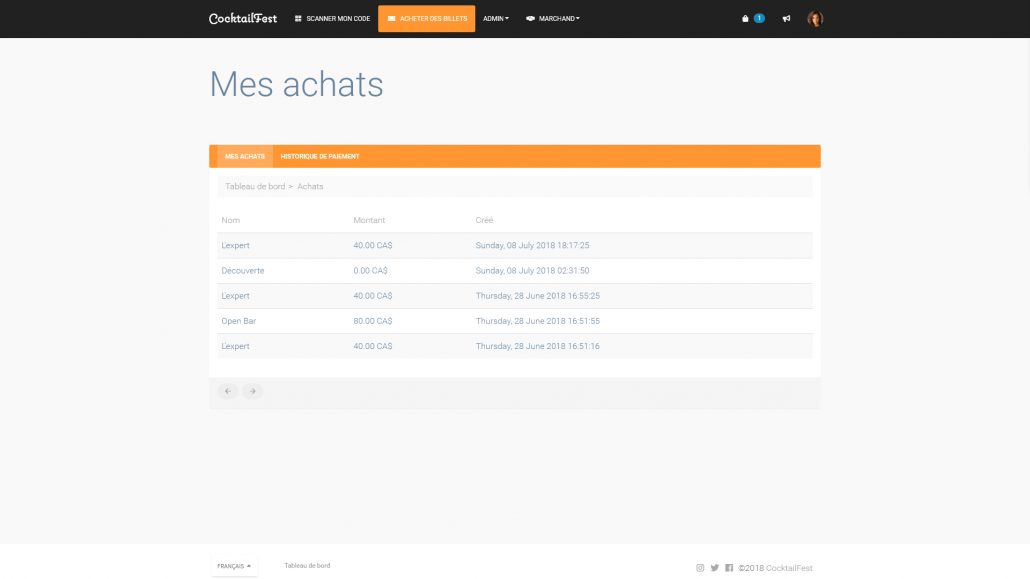Open the user avatar profile menu

pos(815,18)
